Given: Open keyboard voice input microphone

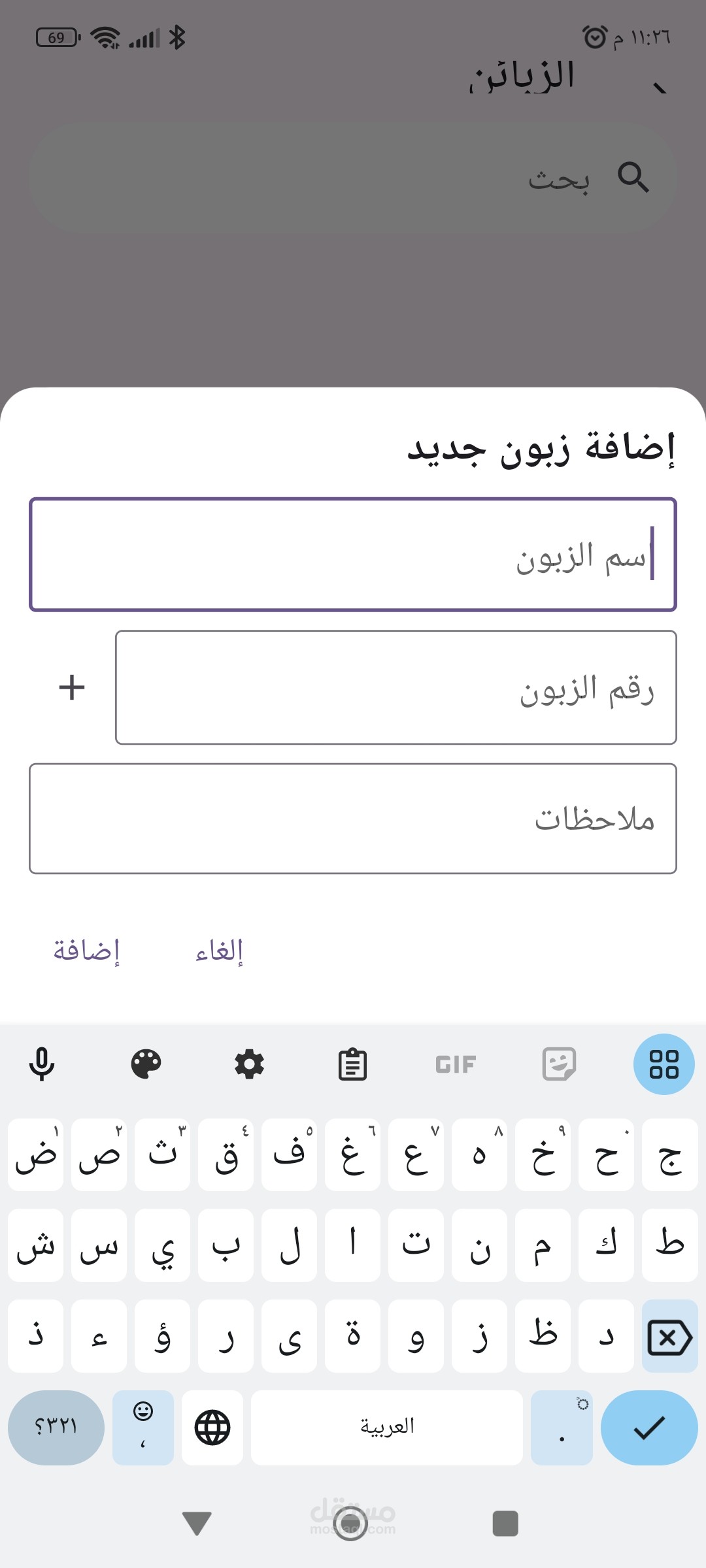Looking at the screenshot, I should (42, 1064).
